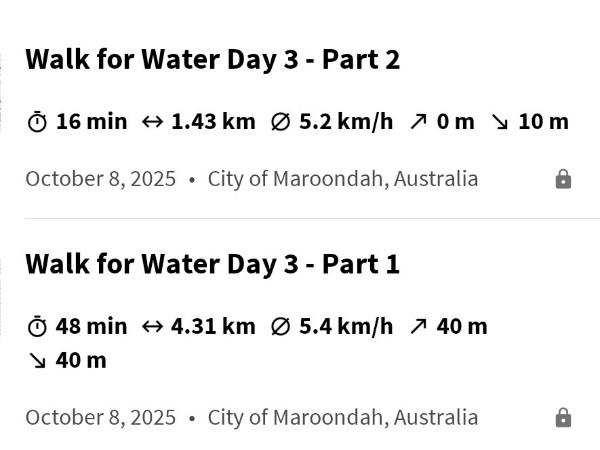600x450 pixels.
Task: Open Walk for Water Day 3 - Part 2
Action: [x=212, y=60]
